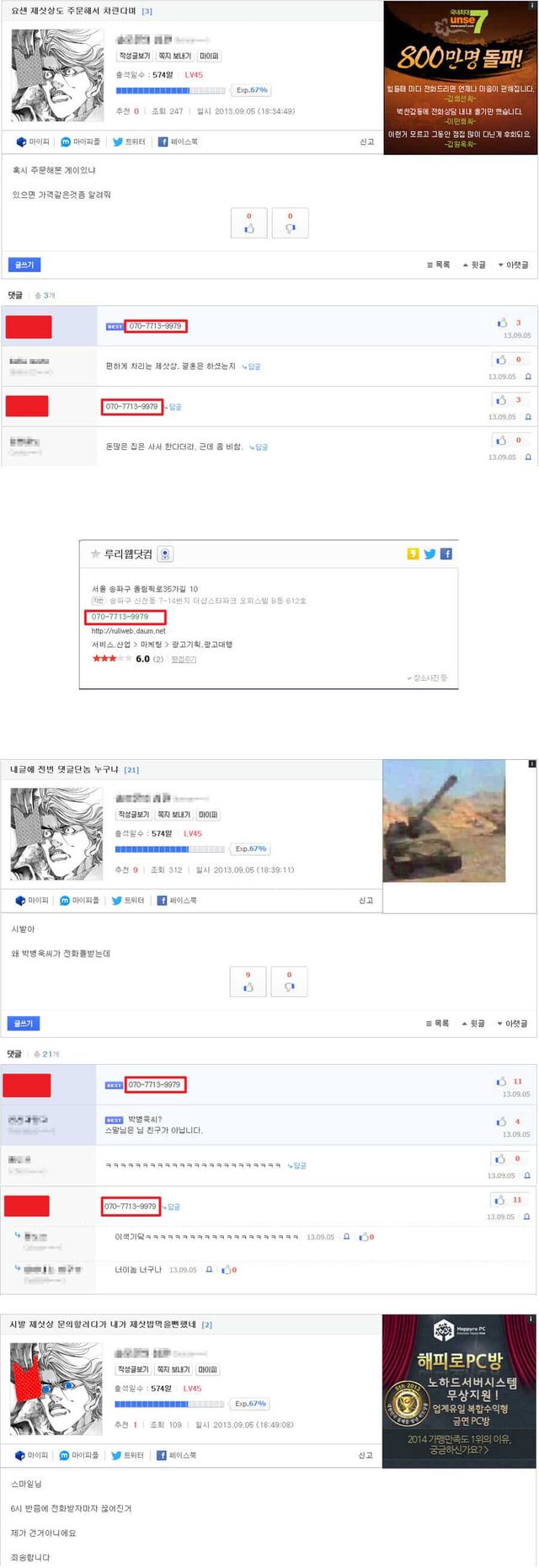Click bell report icon on '돈많은 집은' comment

click(x=528, y=458)
